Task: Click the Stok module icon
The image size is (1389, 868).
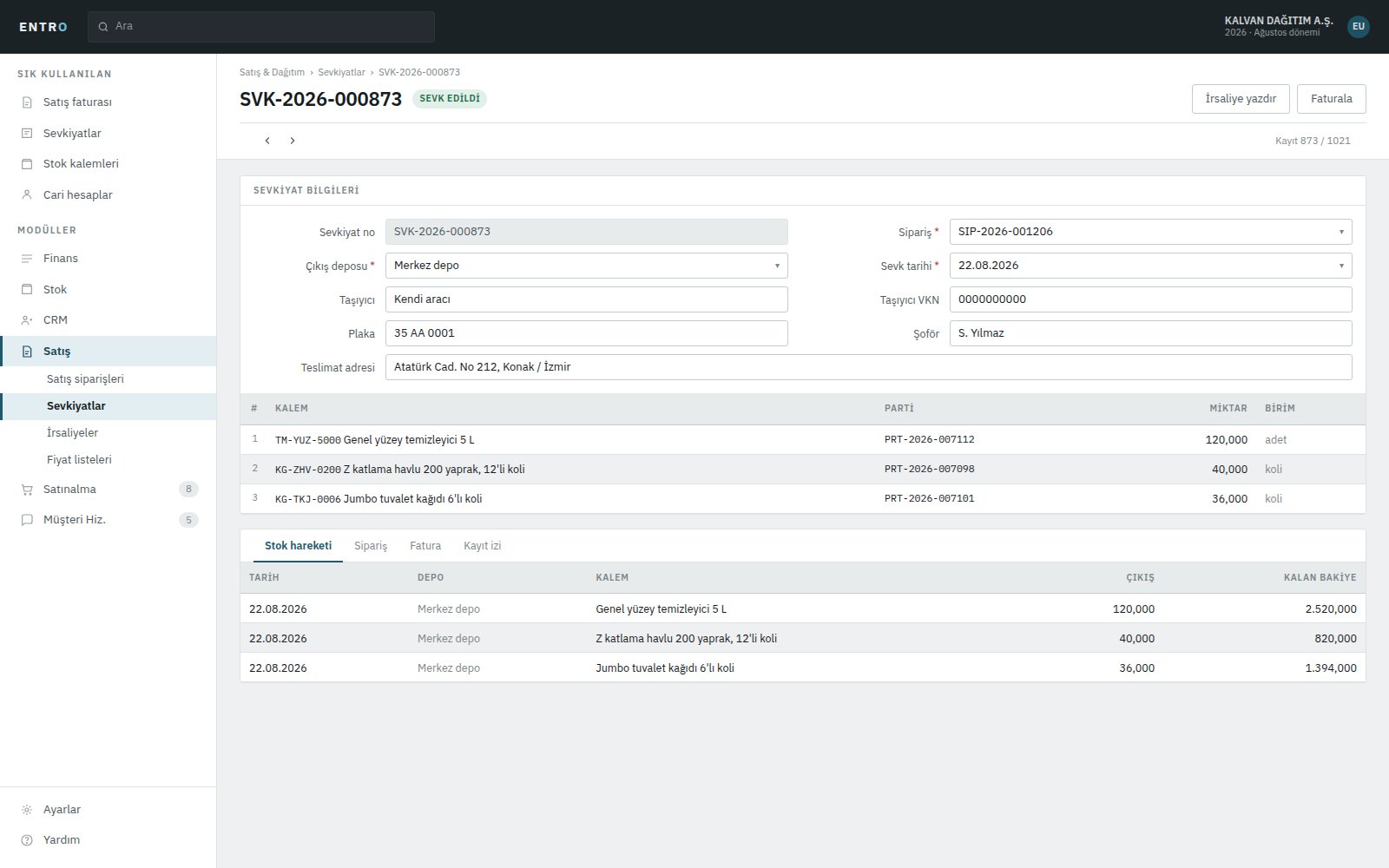Action: [27, 290]
